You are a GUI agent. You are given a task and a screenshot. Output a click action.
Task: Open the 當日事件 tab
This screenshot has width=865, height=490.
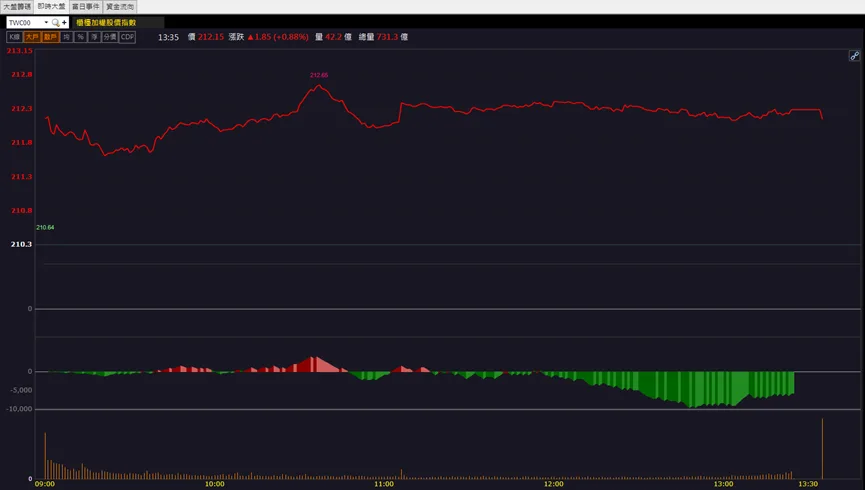(86, 7)
